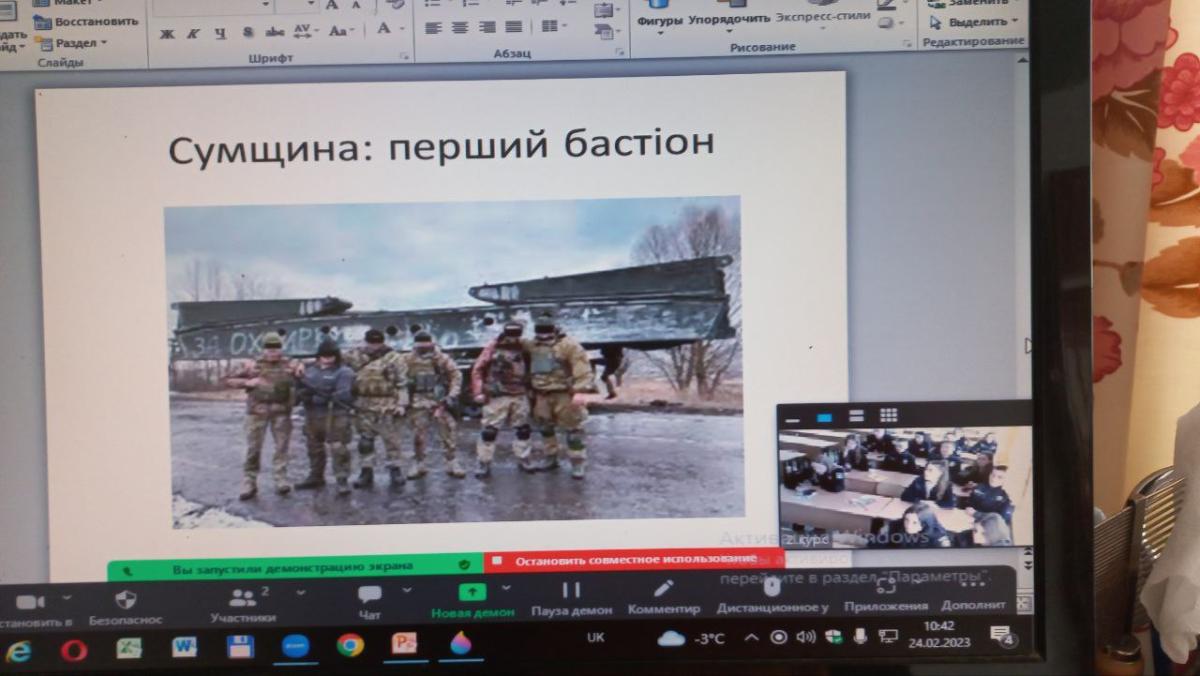
Task: Toggle italic text formatting
Action: (193, 32)
